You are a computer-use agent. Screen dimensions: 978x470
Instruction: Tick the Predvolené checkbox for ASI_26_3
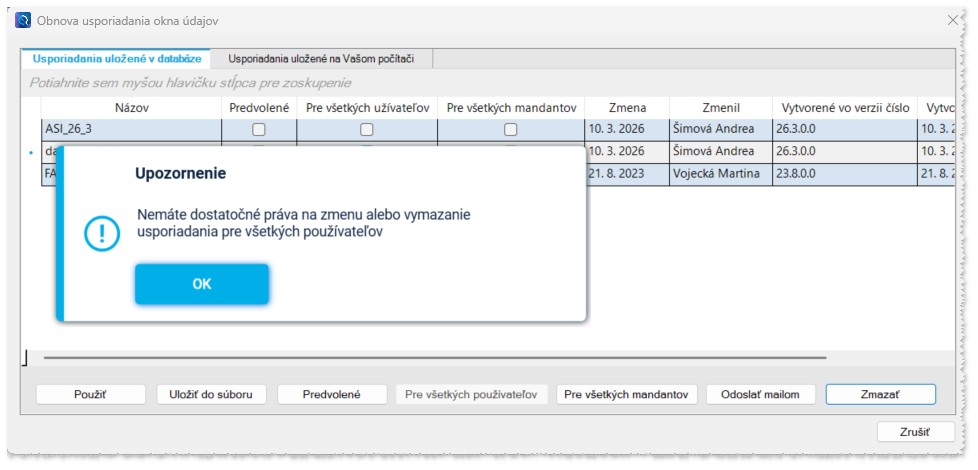tap(258, 129)
